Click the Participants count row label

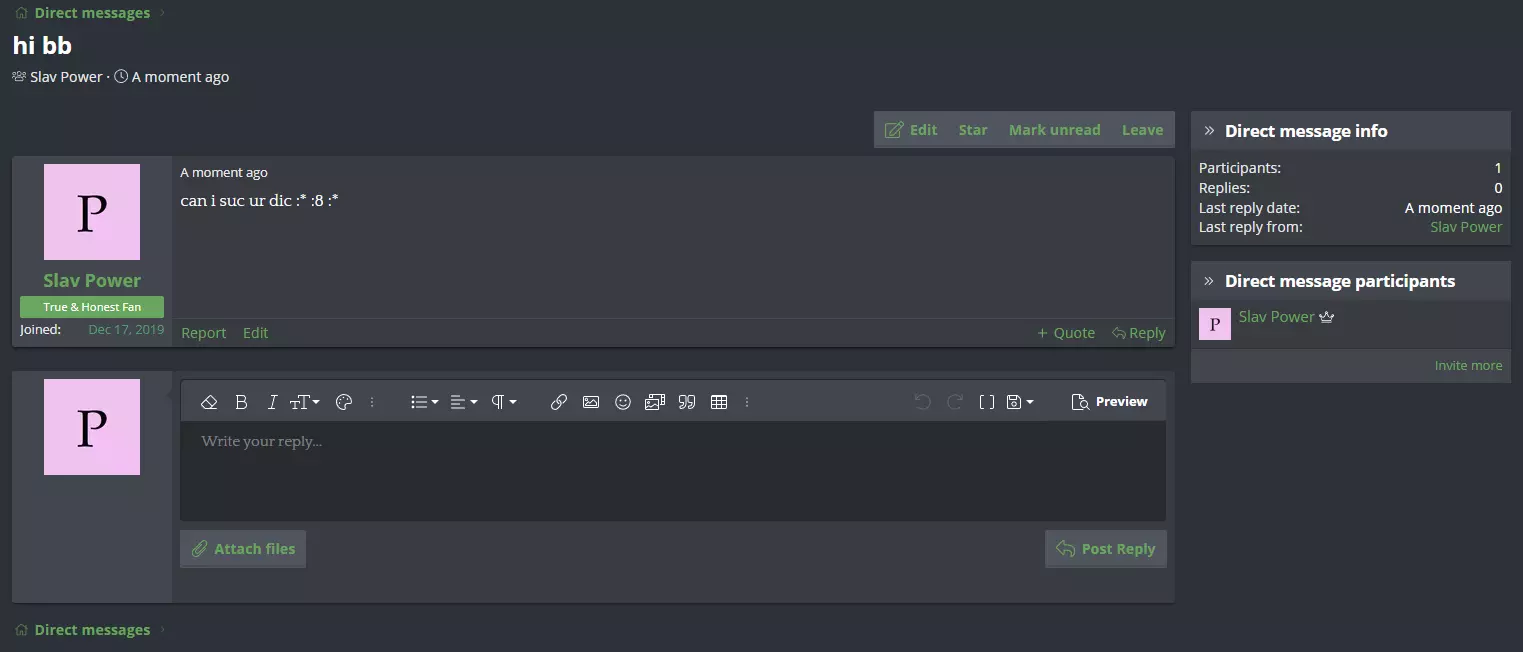click(1240, 168)
